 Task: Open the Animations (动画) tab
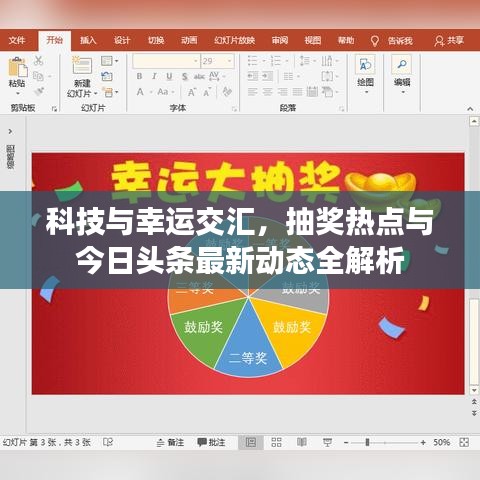(189, 41)
